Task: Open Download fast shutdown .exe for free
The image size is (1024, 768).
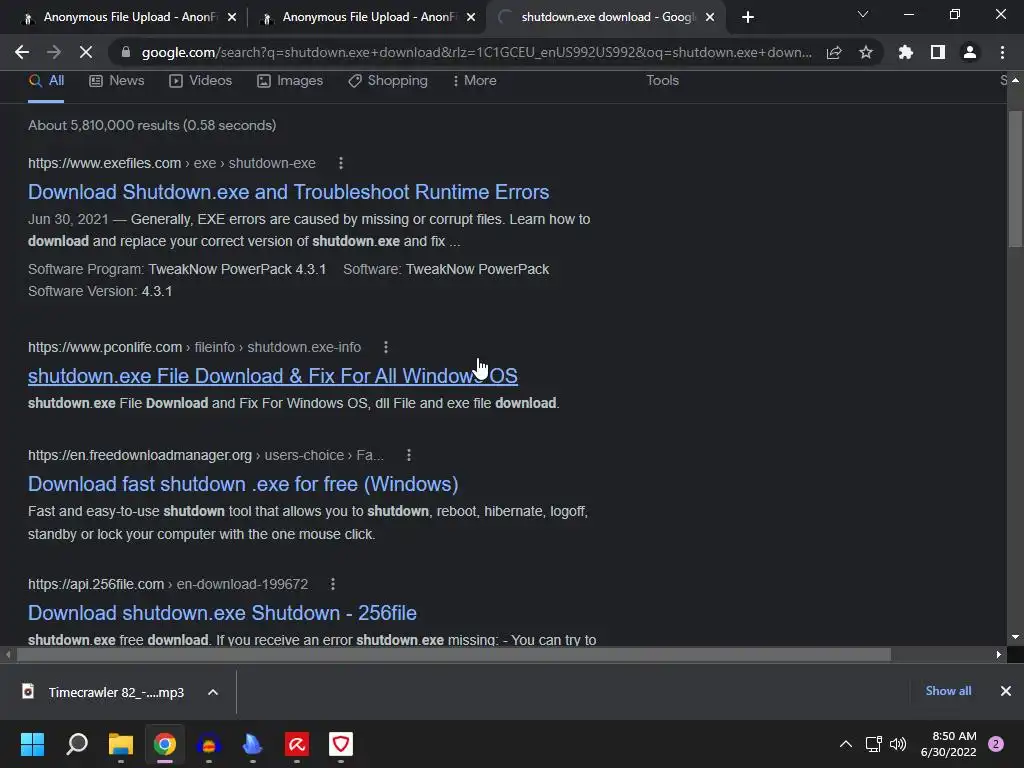Action: (243, 484)
